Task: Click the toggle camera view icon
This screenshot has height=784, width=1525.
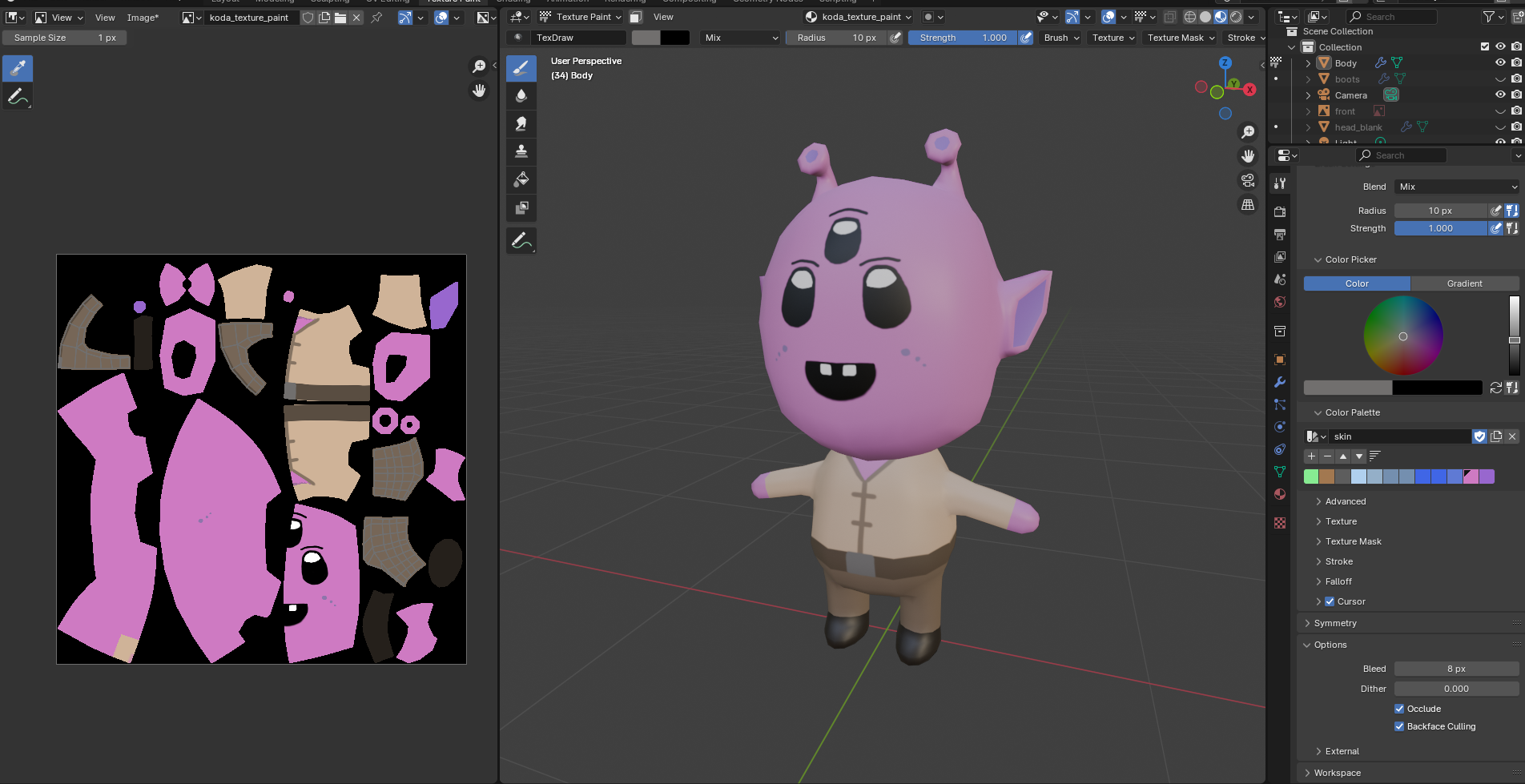Action: [1247, 180]
